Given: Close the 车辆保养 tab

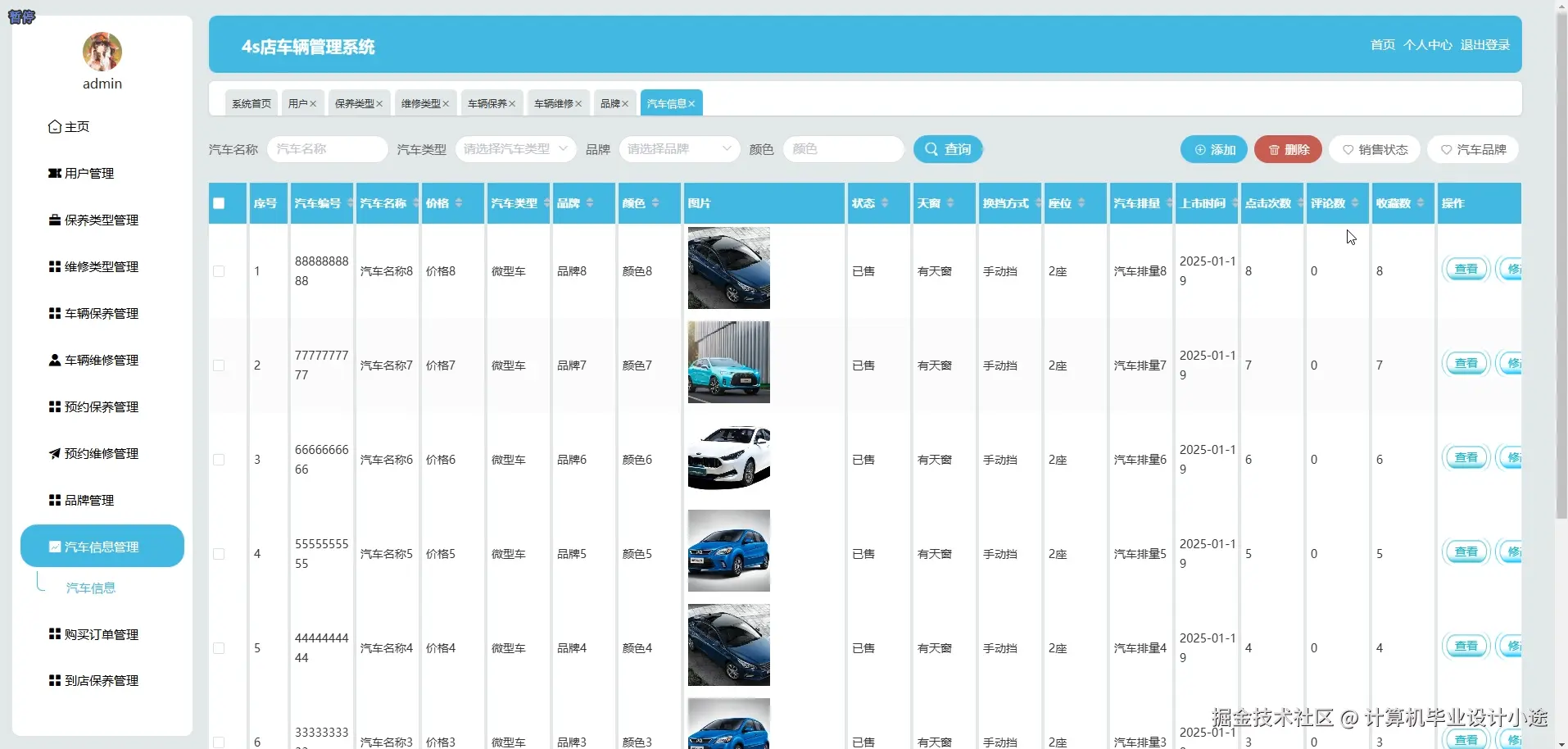Looking at the screenshot, I should [x=512, y=104].
